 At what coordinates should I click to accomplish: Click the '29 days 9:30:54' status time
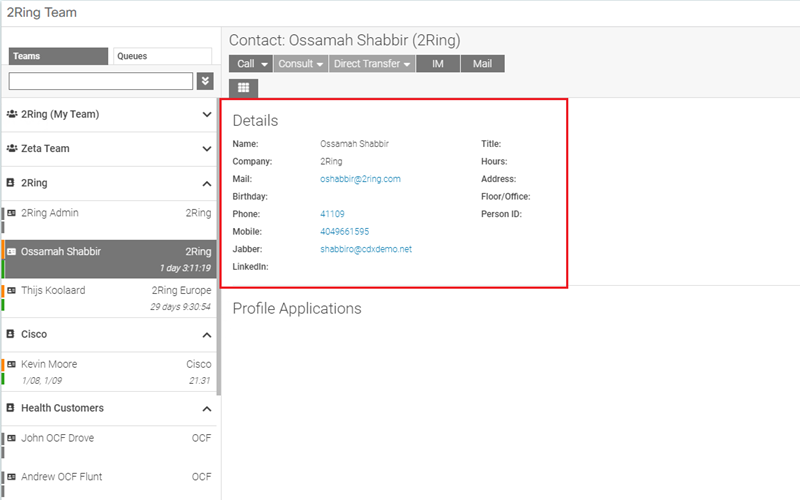(x=180, y=307)
